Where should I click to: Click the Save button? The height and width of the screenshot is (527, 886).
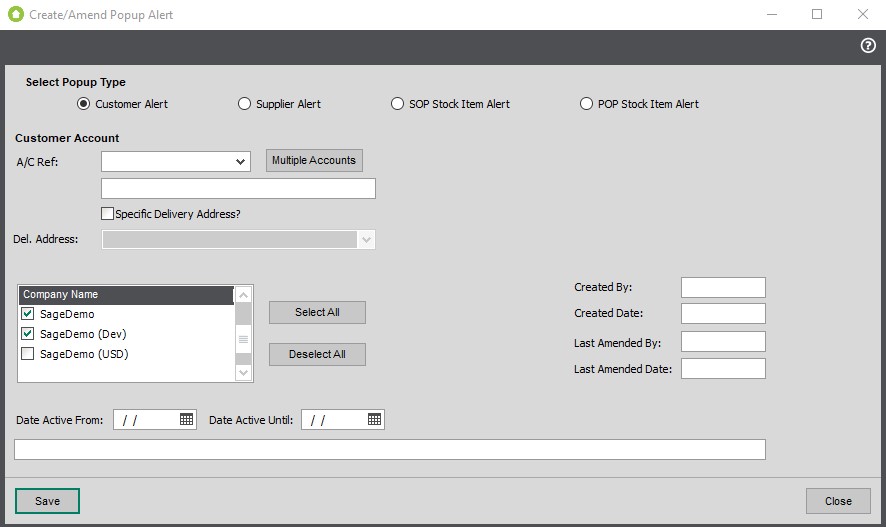pos(47,501)
